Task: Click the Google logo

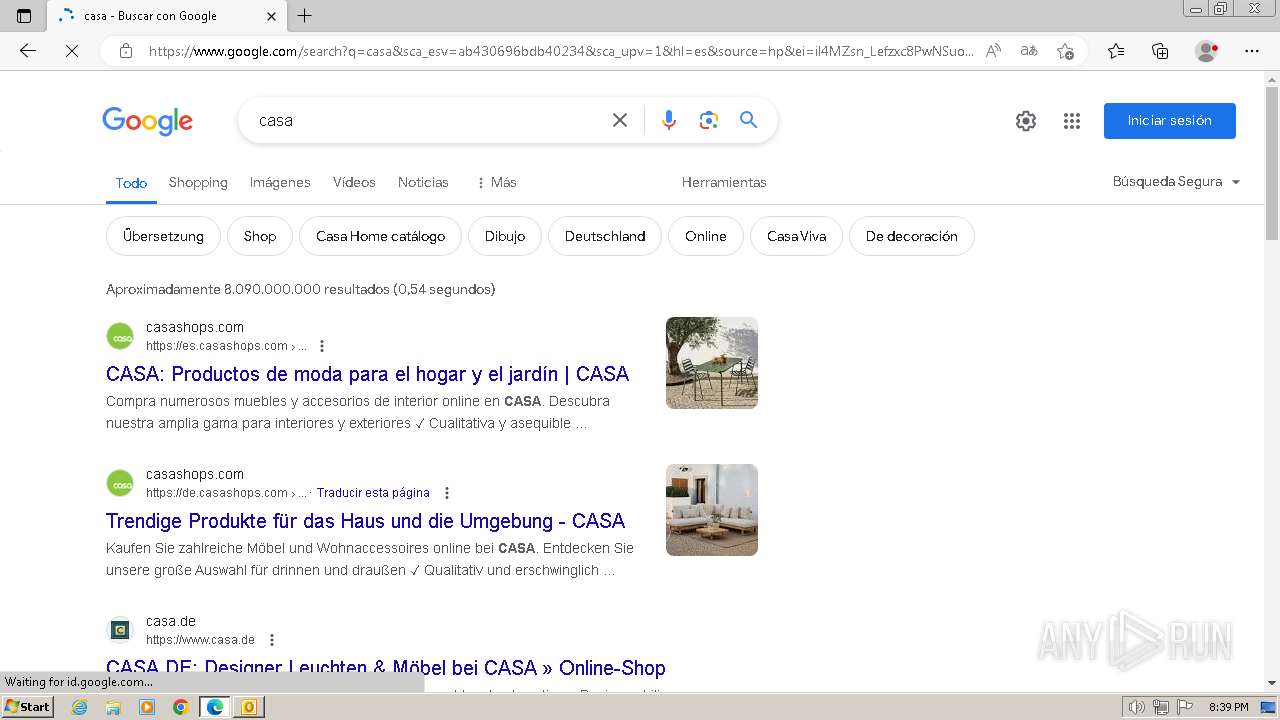Action: 147,121
